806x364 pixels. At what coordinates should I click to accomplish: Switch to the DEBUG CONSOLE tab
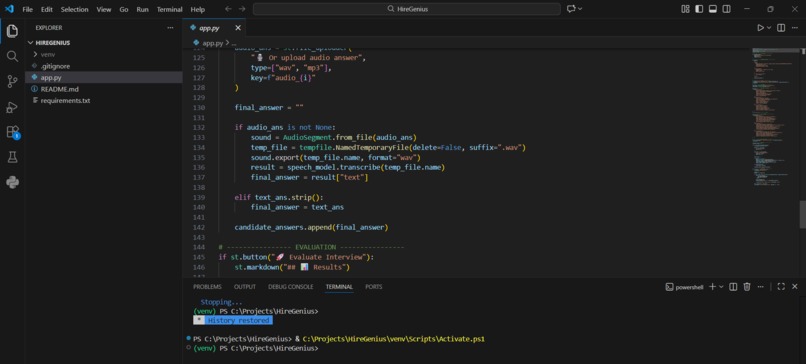coord(290,287)
